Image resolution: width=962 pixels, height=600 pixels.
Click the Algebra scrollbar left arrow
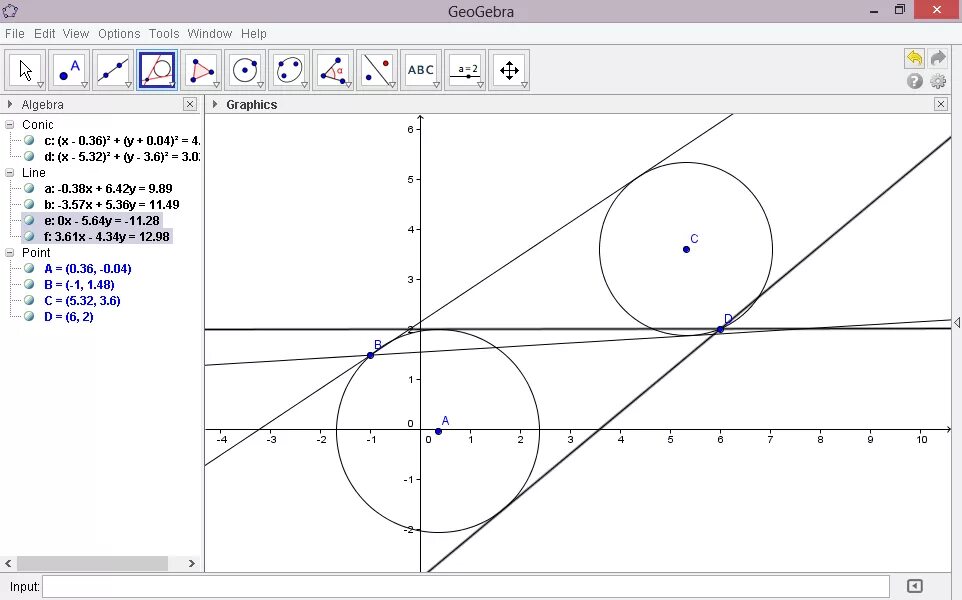tap(8, 563)
